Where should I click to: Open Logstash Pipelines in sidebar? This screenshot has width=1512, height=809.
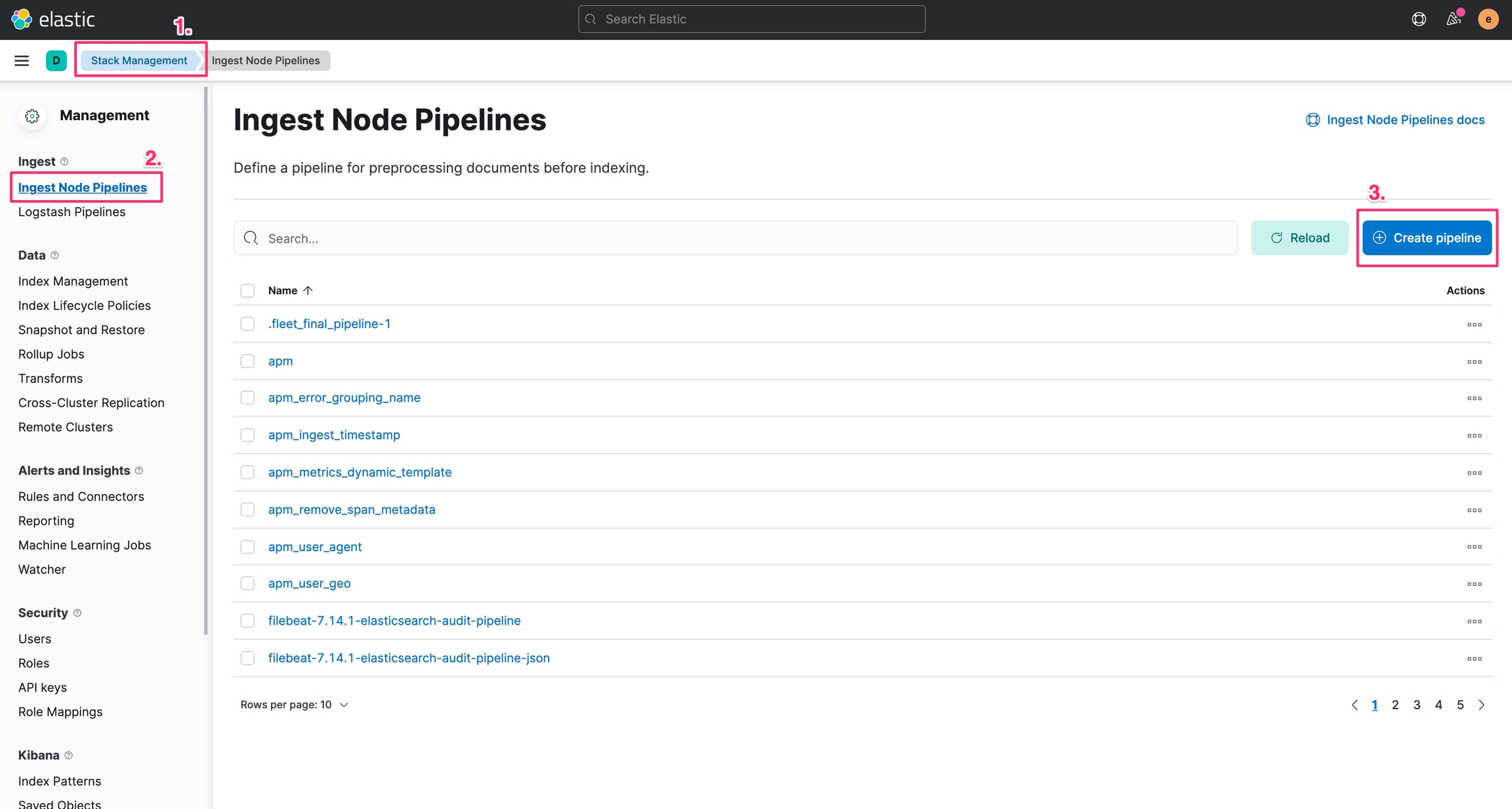pyautogui.click(x=72, y=212)
